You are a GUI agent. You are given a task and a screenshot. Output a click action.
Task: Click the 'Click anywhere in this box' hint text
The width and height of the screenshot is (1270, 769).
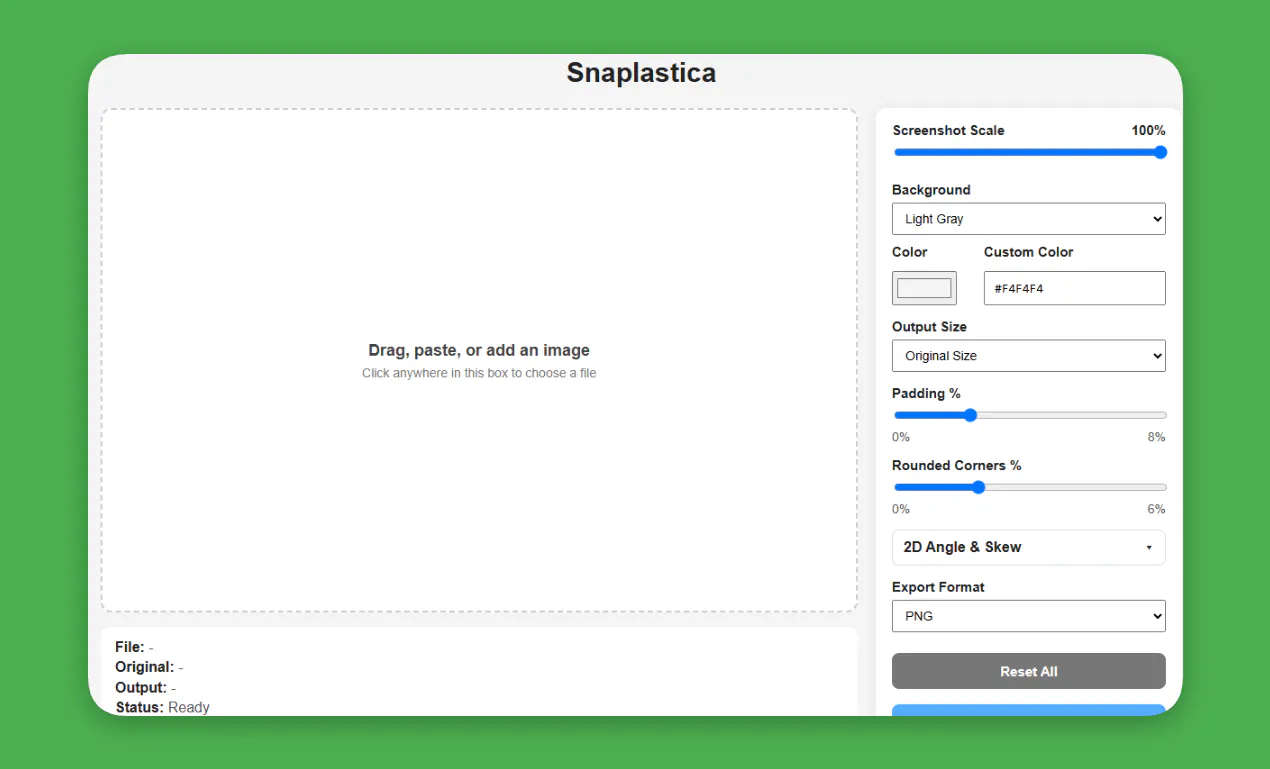click(x=479, y=373)
